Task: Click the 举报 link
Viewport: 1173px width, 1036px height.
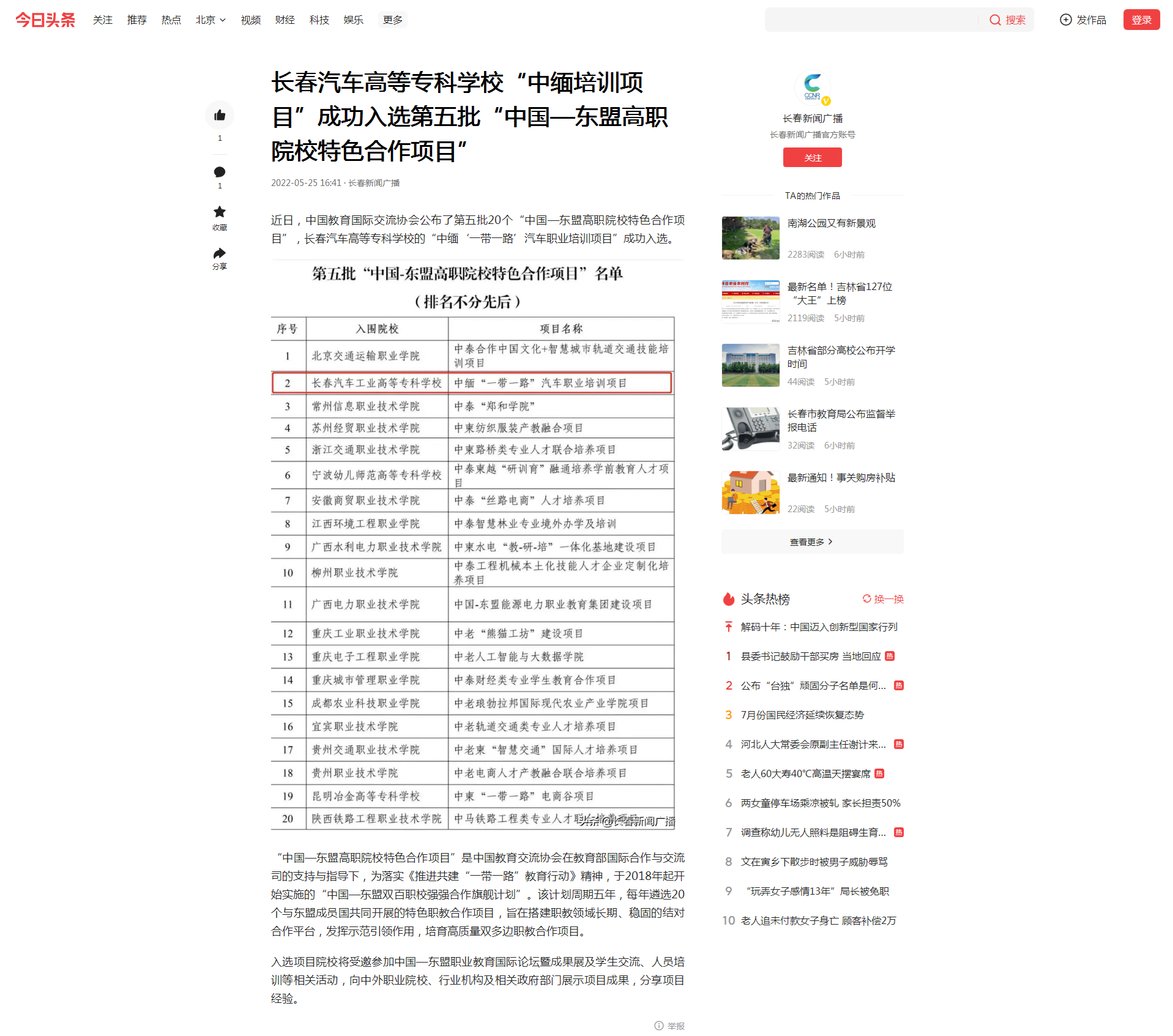Action: coord(675,1026)
